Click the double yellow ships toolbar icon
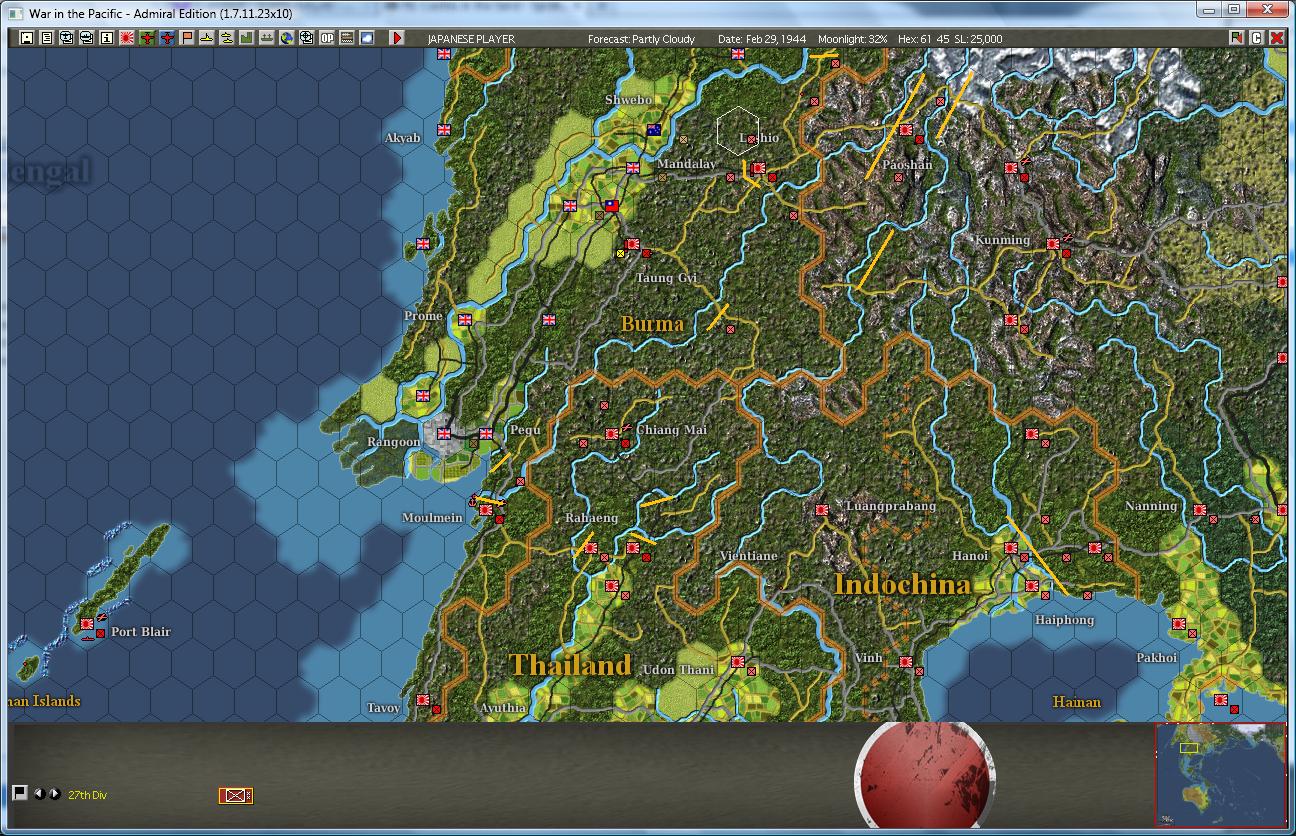Viewport: 1296px width, 836px height. tap(227, 38)
